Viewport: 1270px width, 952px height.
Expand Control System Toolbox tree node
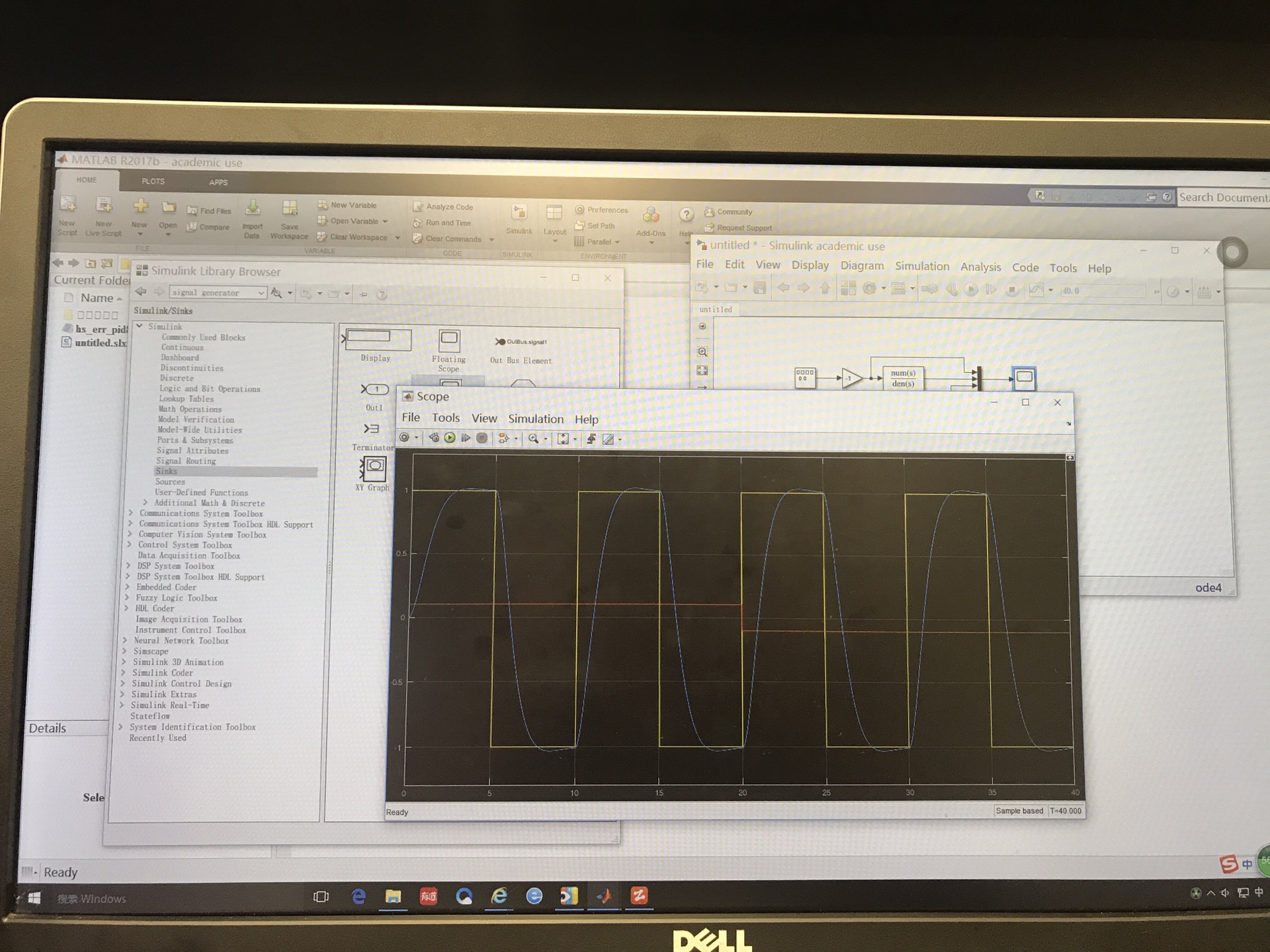(x=129, y=545)
